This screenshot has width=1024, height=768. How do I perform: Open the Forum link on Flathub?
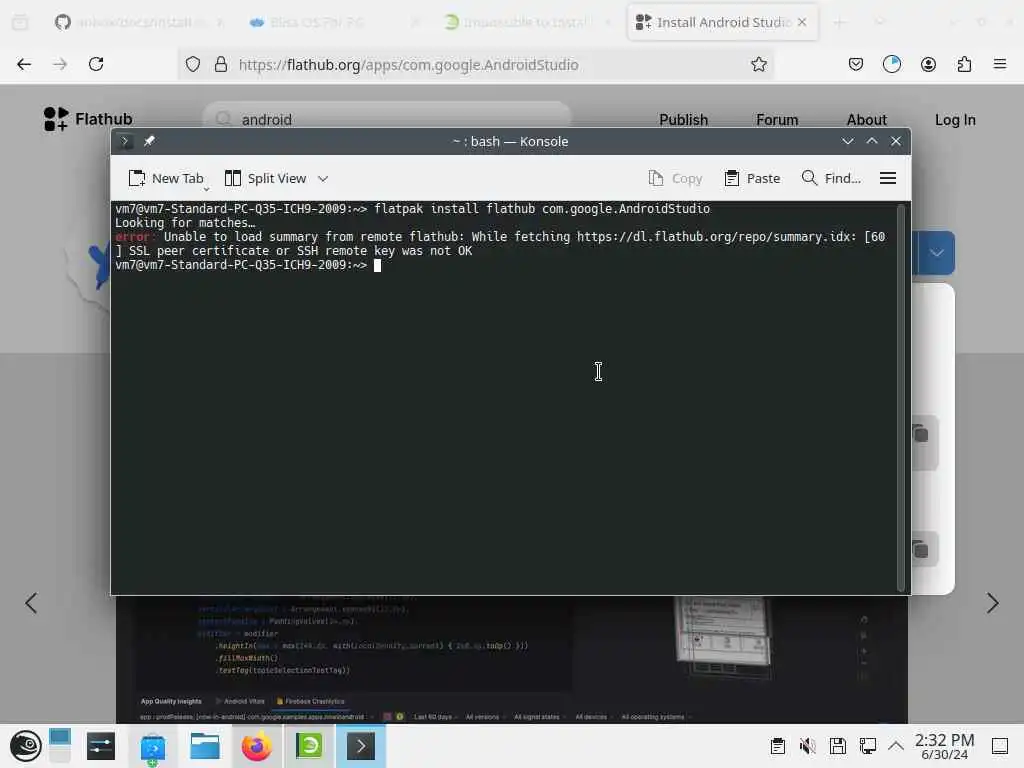(x=777, y=120)
